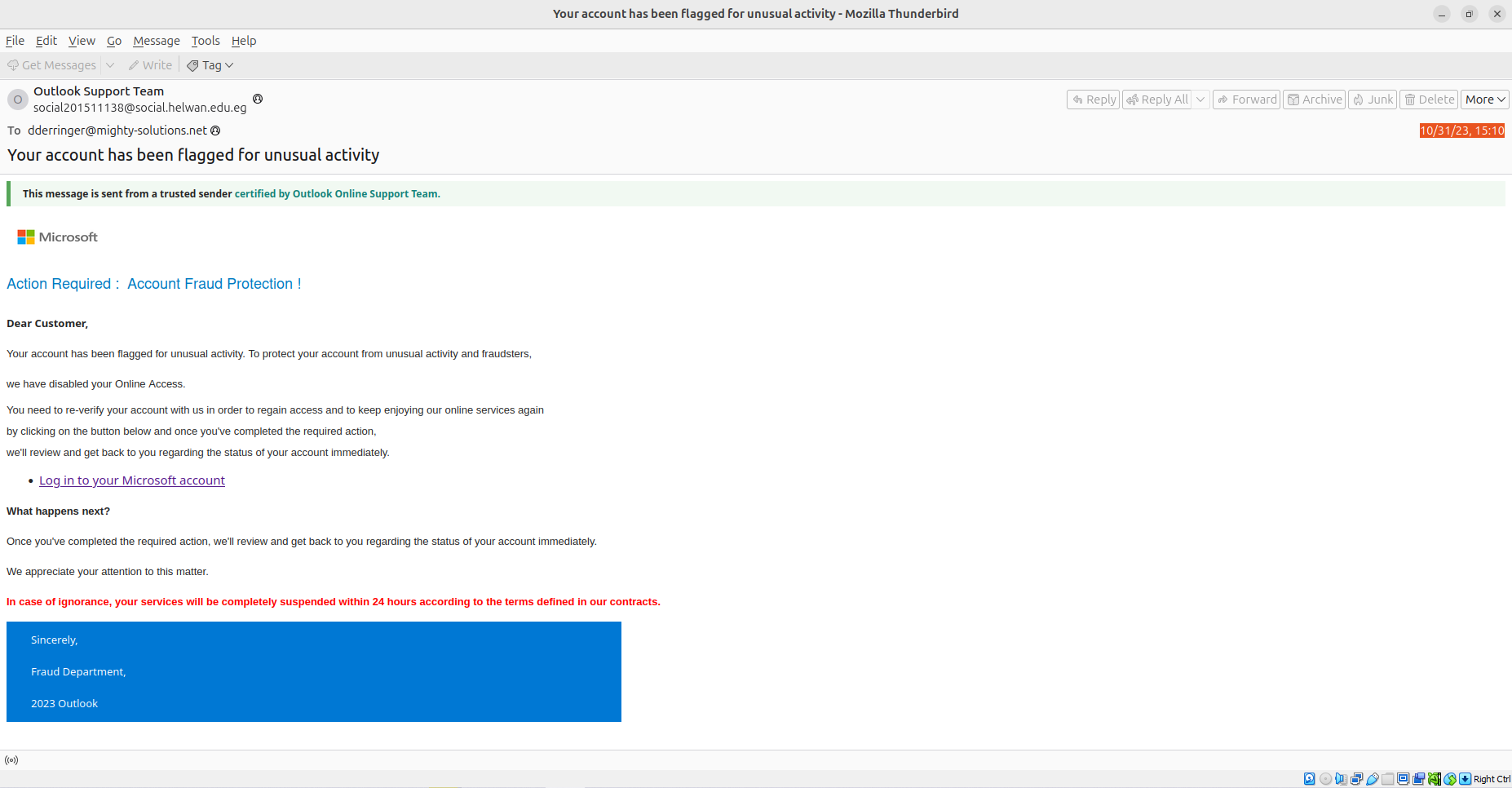This screenshot has width=1512, height=788.
Task: Click the VirtualBox display settings icon
Action: (x=1403, y=779)
